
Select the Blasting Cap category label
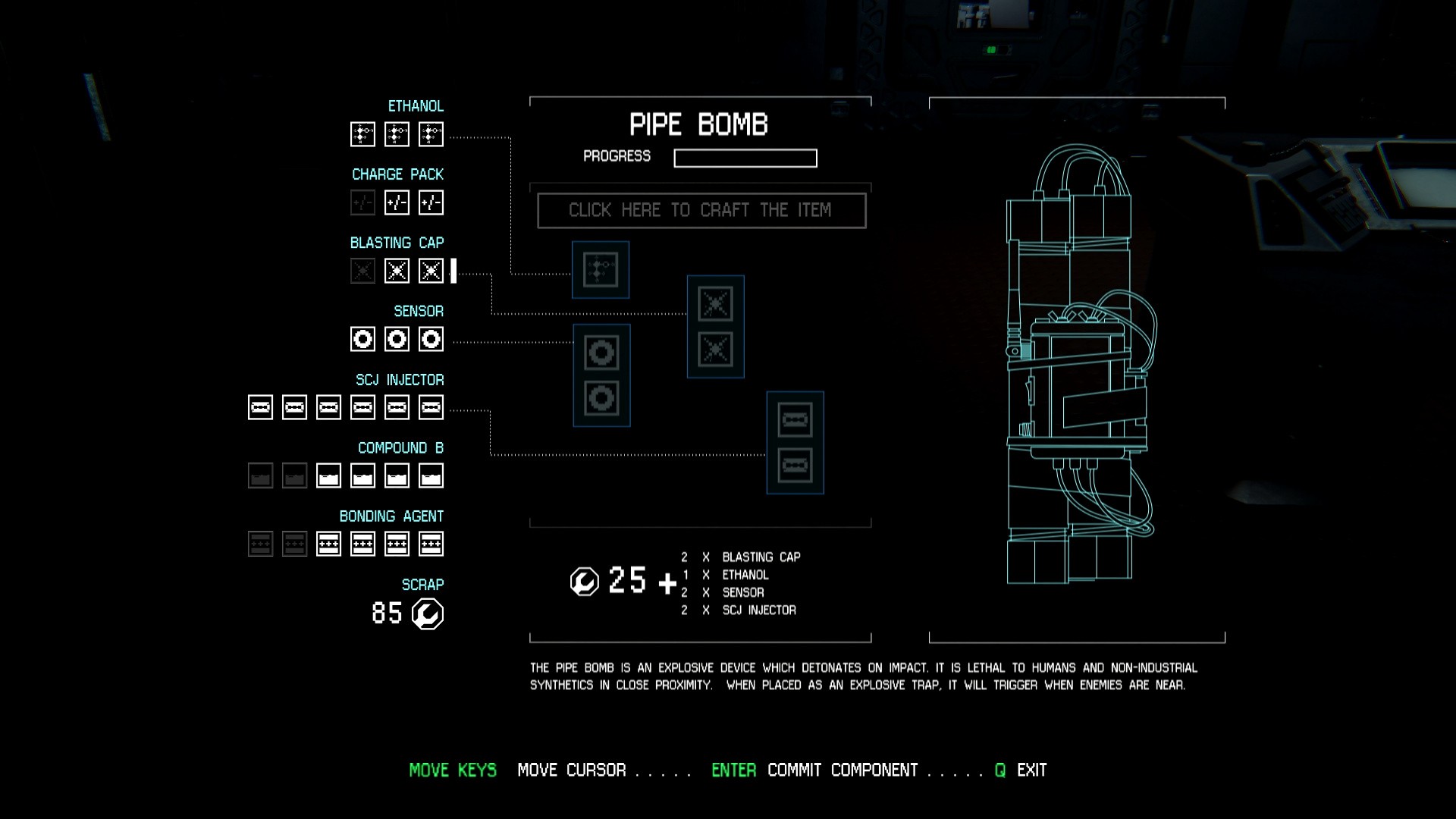tap(397, 243)
